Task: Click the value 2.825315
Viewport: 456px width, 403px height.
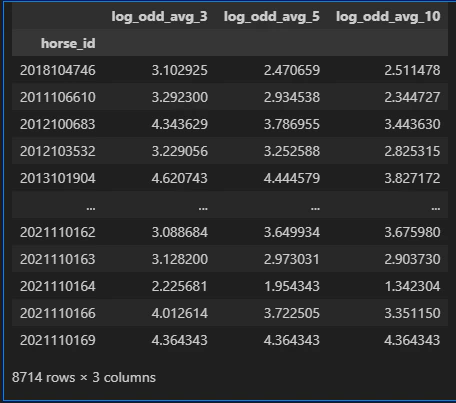Action: (412, 151)
